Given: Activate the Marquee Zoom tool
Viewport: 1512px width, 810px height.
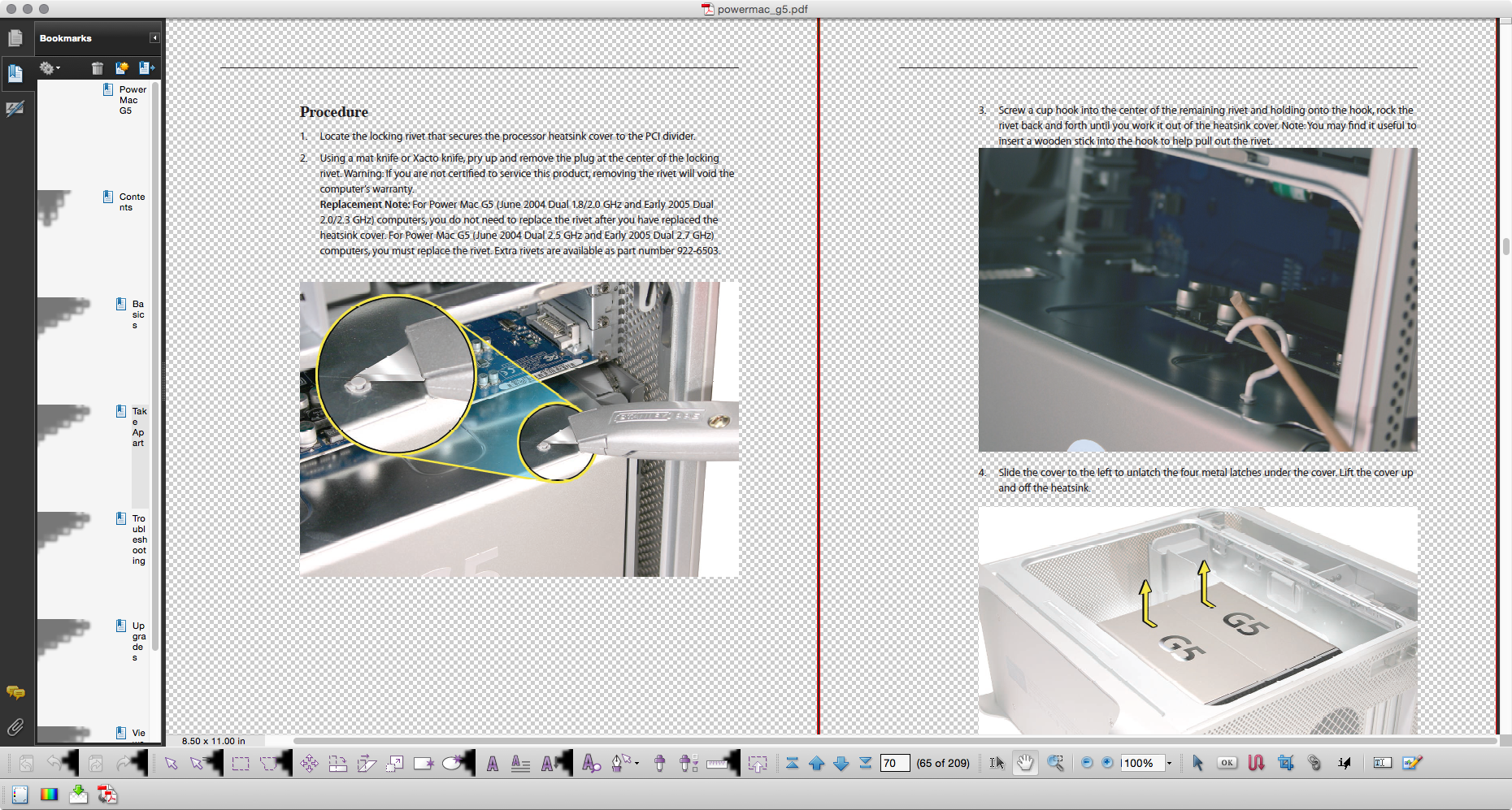Looking at the screenshot, I should click(1056, 763).
